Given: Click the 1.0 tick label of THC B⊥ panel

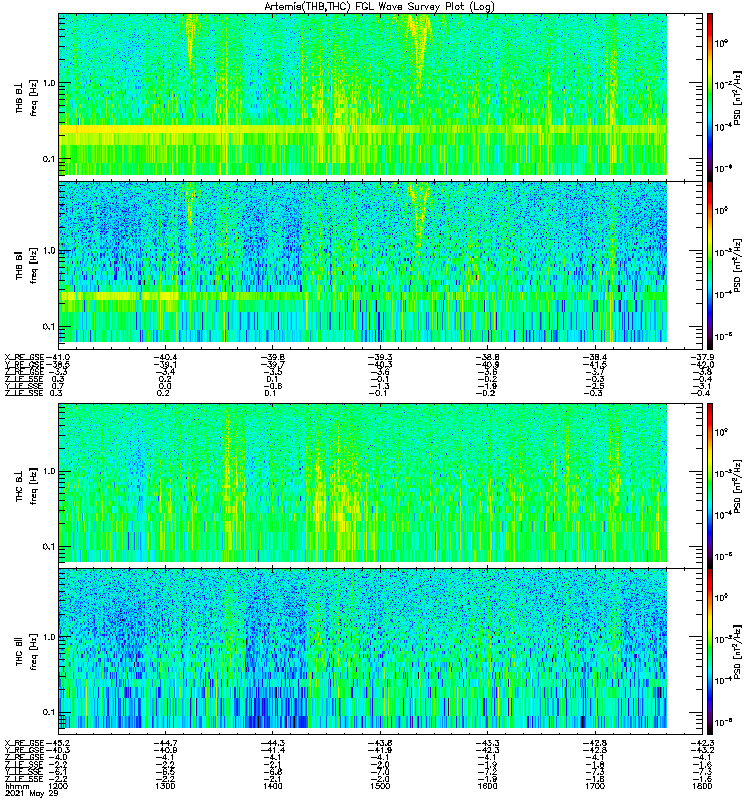Looking at the screenshot, I should [x=49, y=471].
